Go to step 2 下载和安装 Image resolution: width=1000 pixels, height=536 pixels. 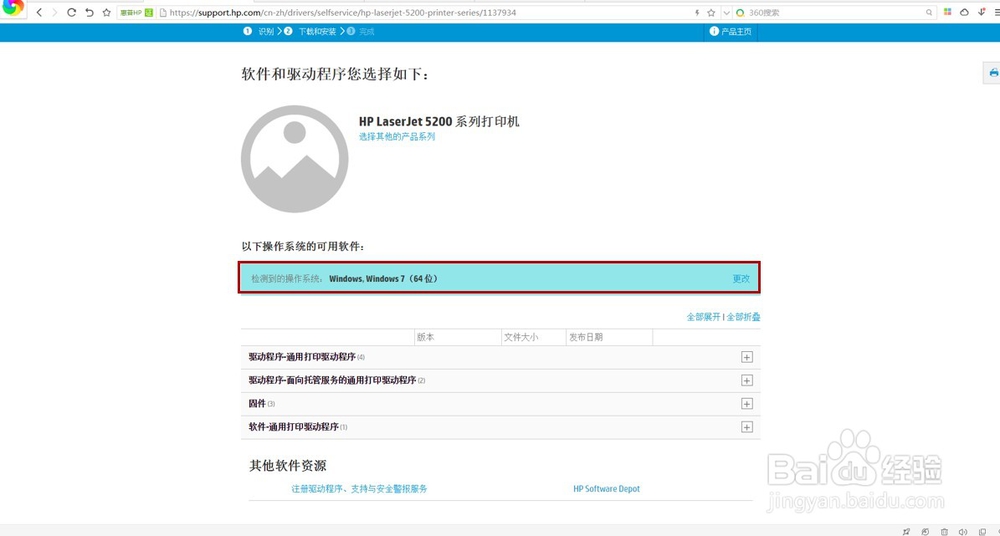[x=311, y=31]
